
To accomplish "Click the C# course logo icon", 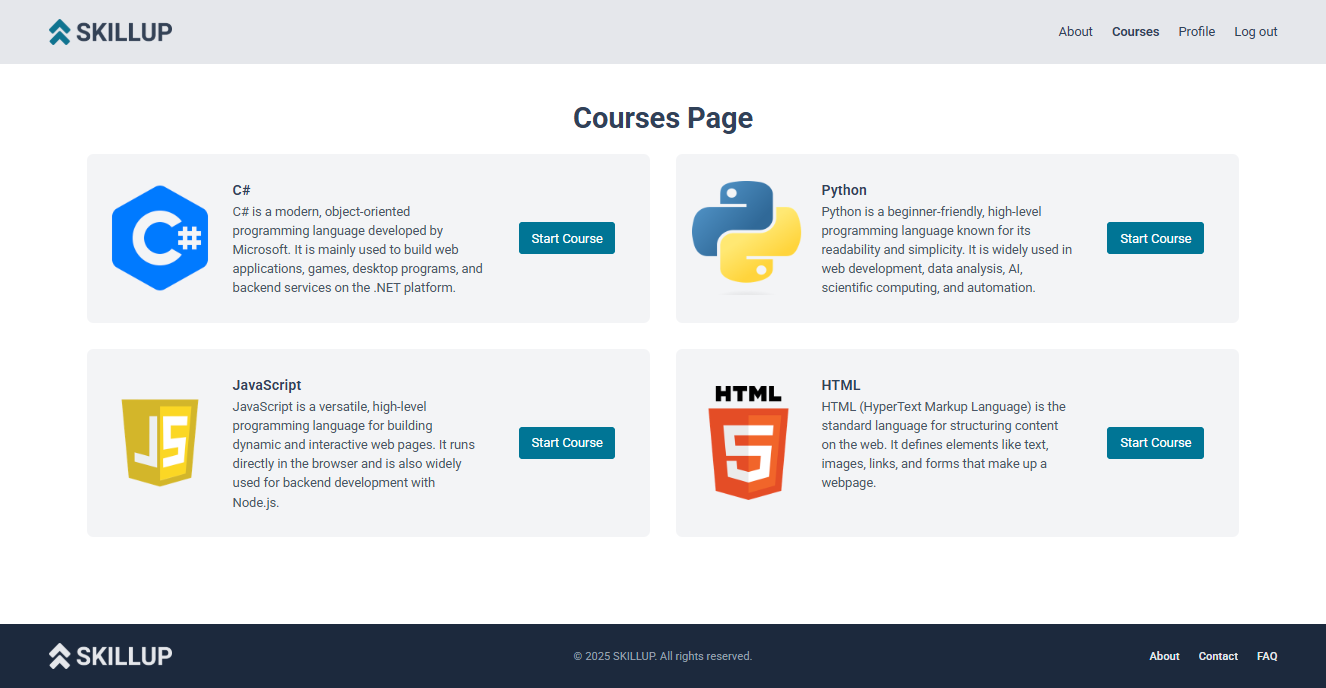I will point(160,238).
